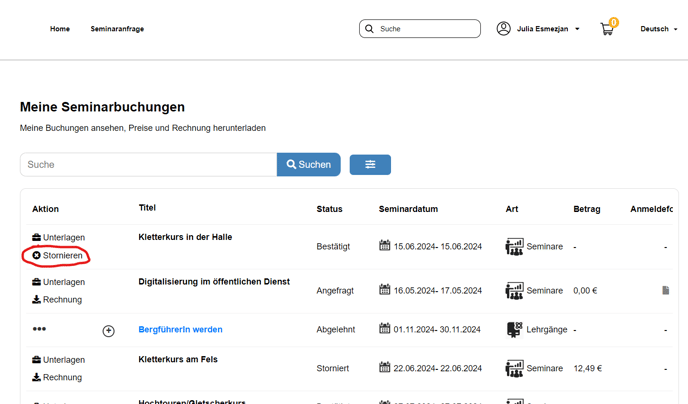Click calendar icon for Kletterkurs in der Halle
The image size is (688, 404).
[385, 246]
